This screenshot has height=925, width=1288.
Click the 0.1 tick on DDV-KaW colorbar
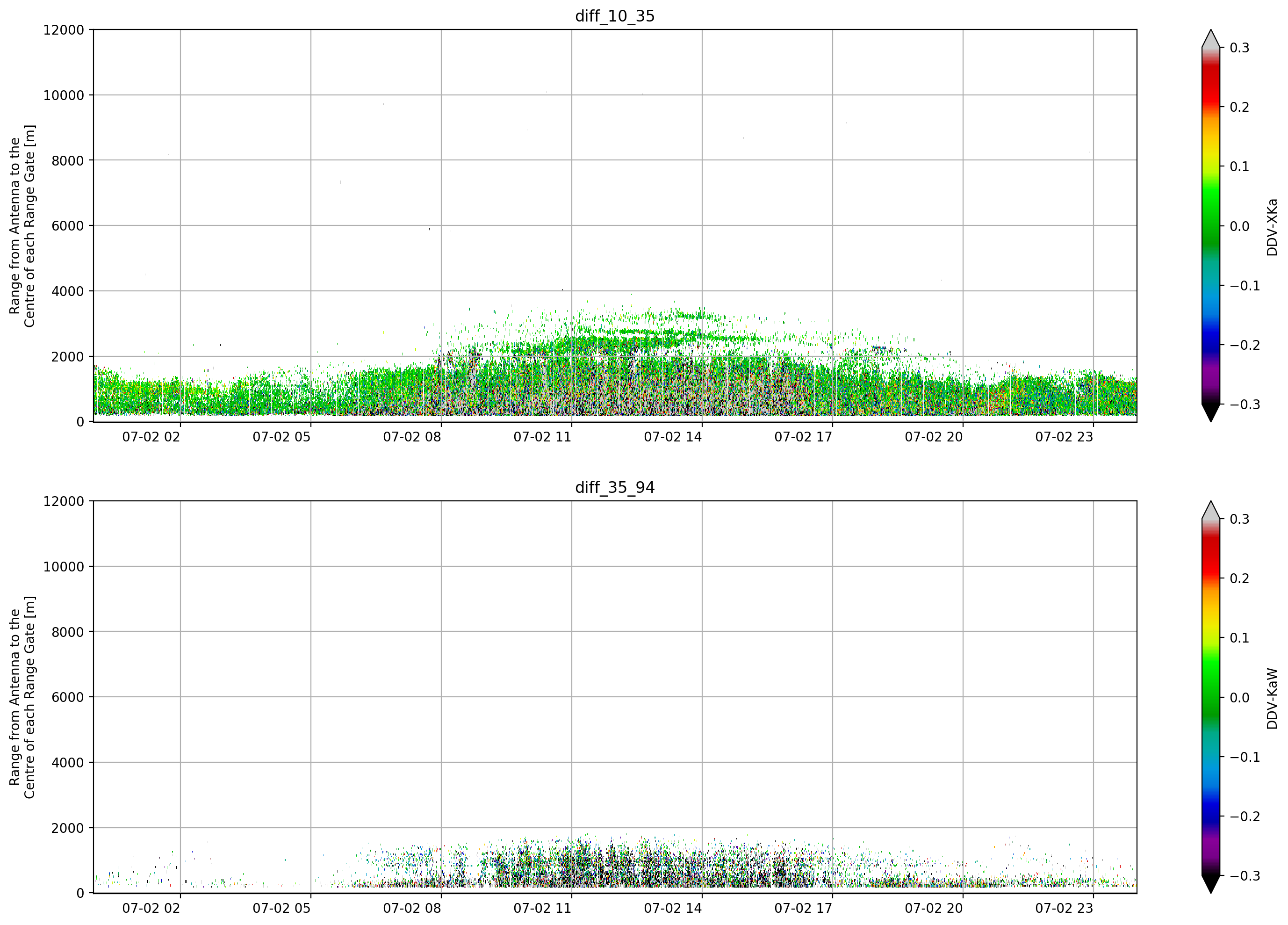coord(1240,638)
